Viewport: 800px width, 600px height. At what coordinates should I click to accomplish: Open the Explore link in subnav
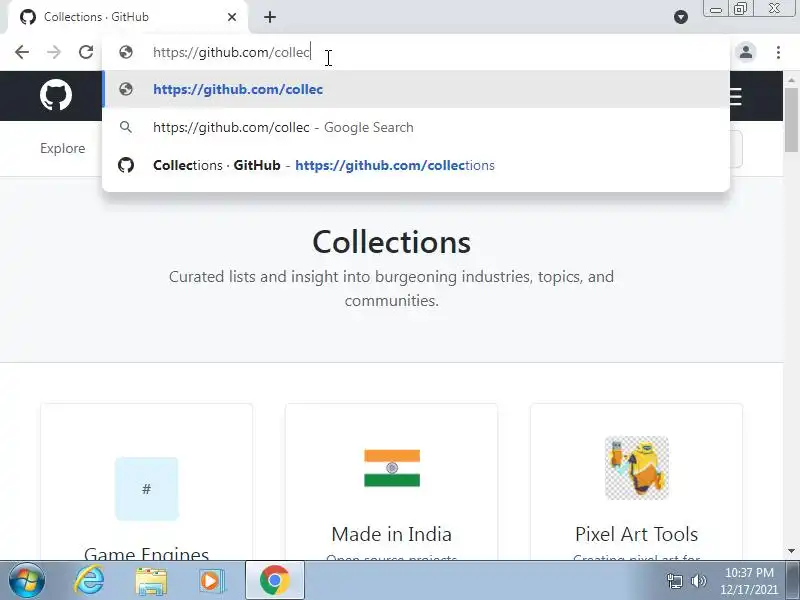63,148
